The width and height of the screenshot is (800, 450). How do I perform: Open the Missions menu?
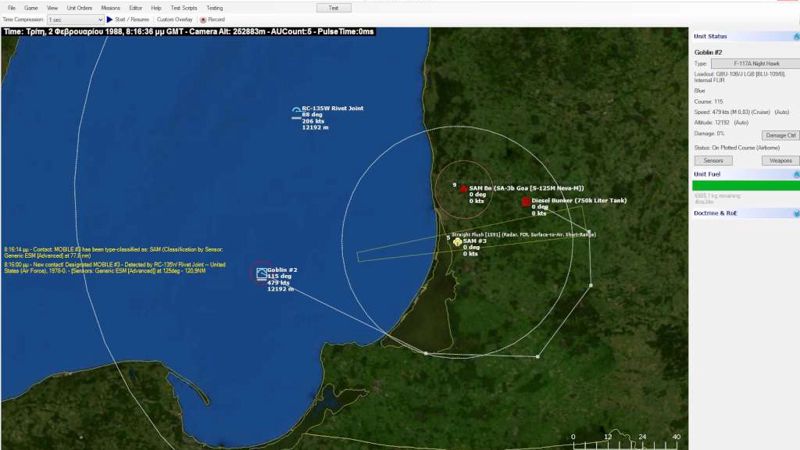110,8
